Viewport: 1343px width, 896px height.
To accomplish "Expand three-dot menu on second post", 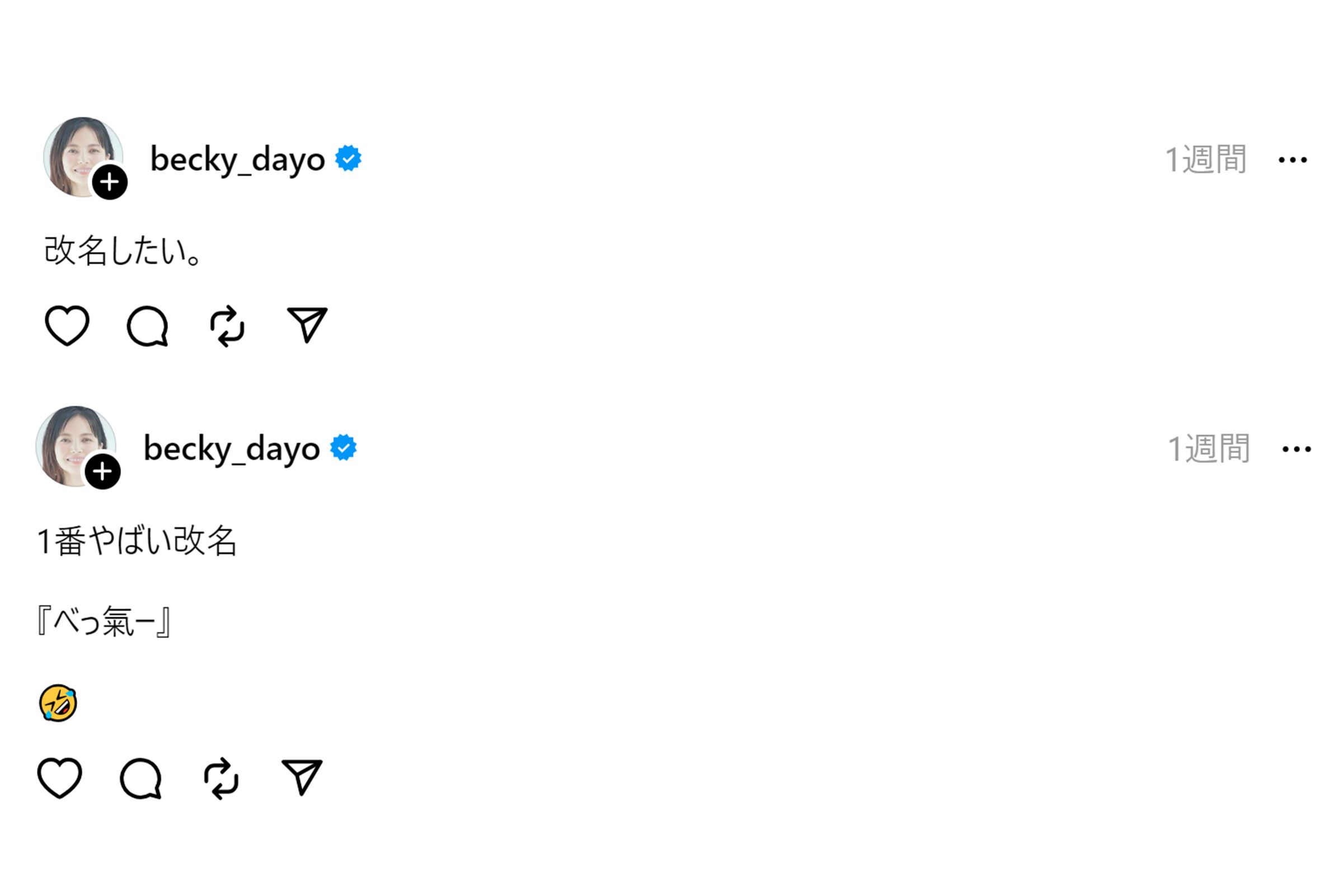I will point(1297,449).
